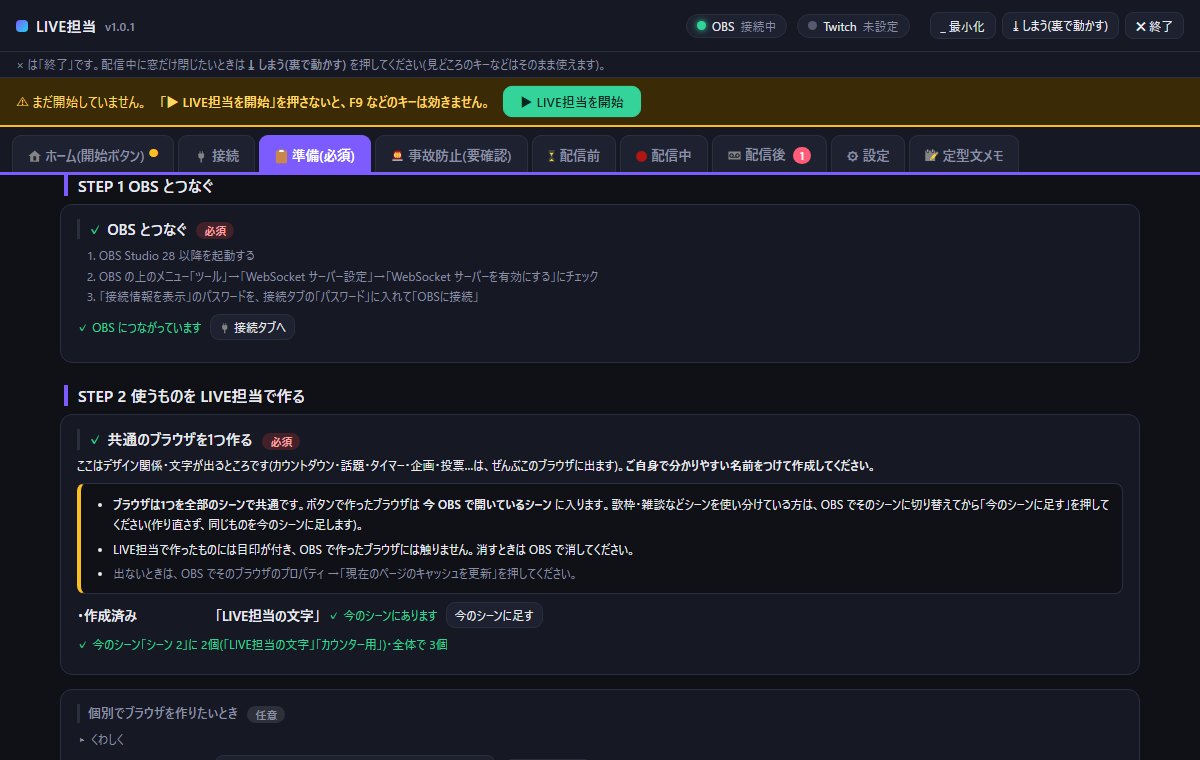Image resolution: width=1200 pixels, height=760 pixels.
Task: Click the STEP 1 OBS とつなぐ heading
Action: [145, 186]
